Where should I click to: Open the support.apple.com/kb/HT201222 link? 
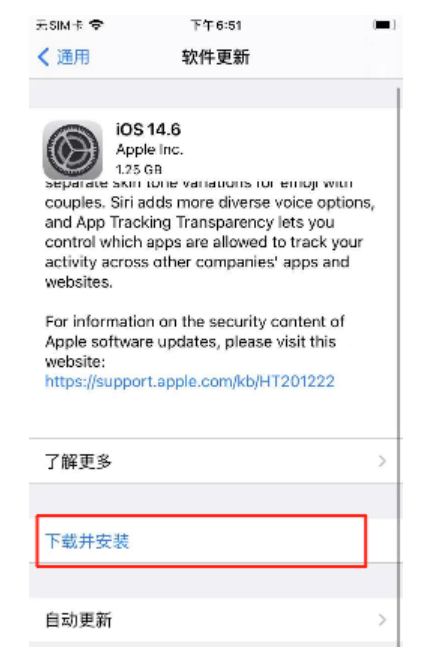pos(190,381)
